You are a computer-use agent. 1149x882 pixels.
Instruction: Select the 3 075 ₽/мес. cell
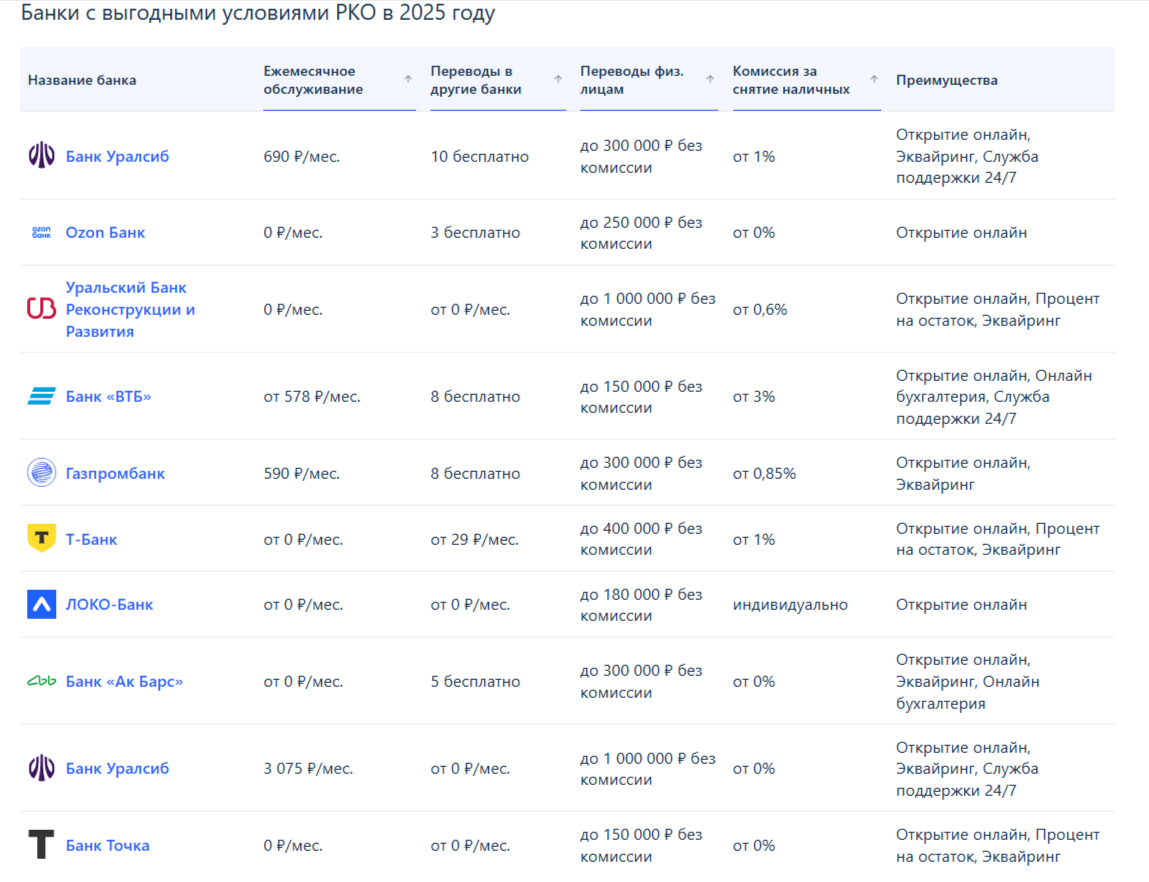click(x=309, y=768)
